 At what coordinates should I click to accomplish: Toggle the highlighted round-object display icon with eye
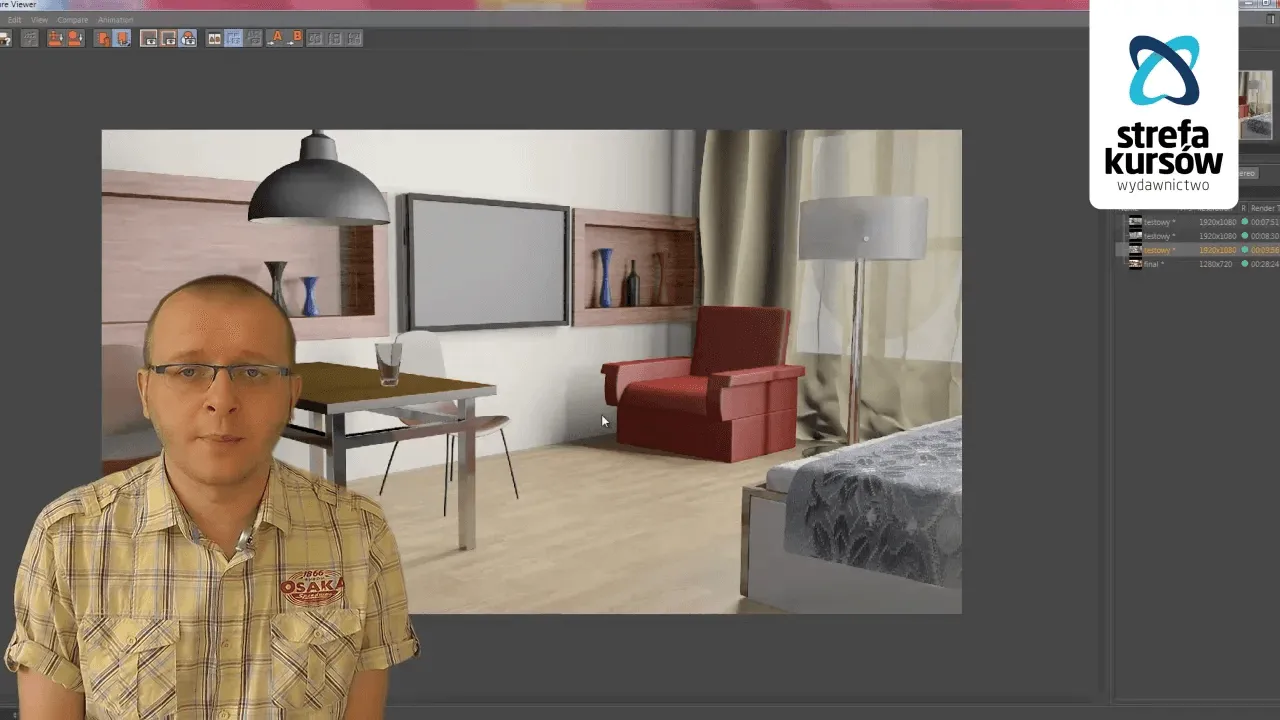coord(187,39)
